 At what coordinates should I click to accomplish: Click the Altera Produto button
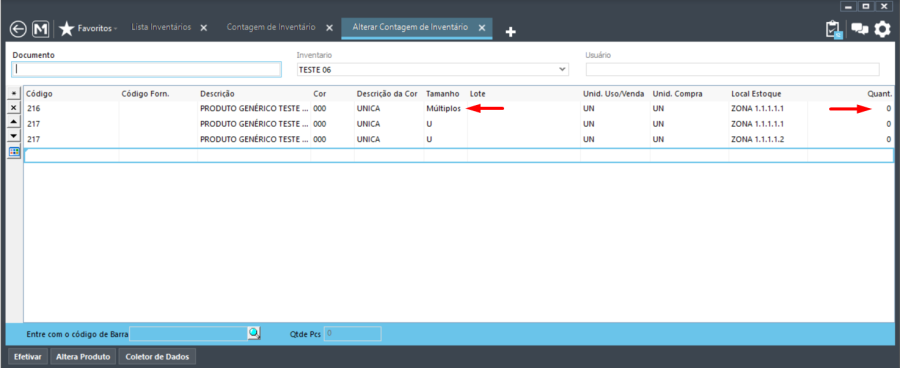[83, 357]
